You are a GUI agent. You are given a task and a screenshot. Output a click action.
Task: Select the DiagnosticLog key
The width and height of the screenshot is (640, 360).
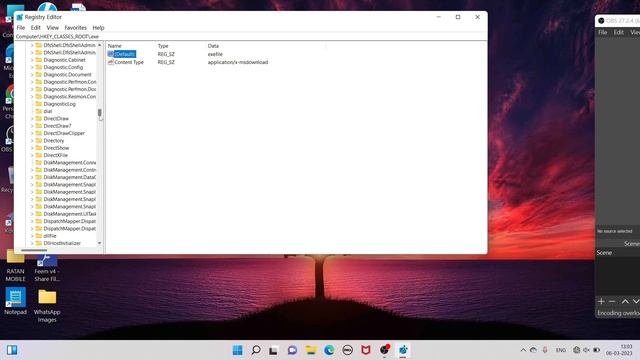[60, 104]
